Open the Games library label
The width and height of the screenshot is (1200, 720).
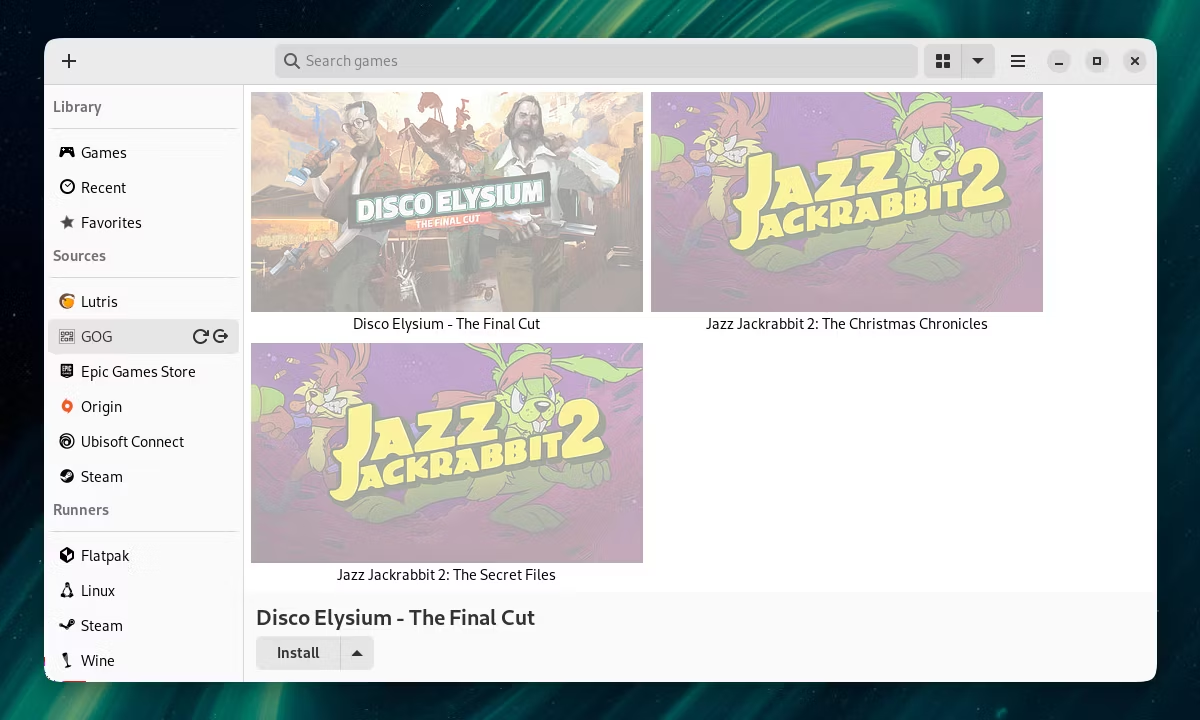(104, 152)
